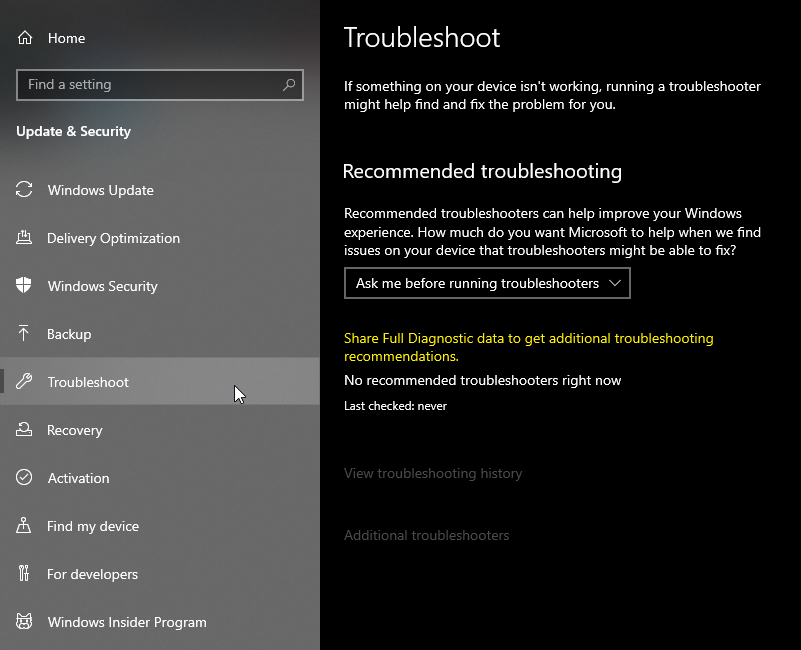801x650 pixels.
Task: Click 'View troubleshooting history' link
Action: pyautogui.click(x=433, y=473)
